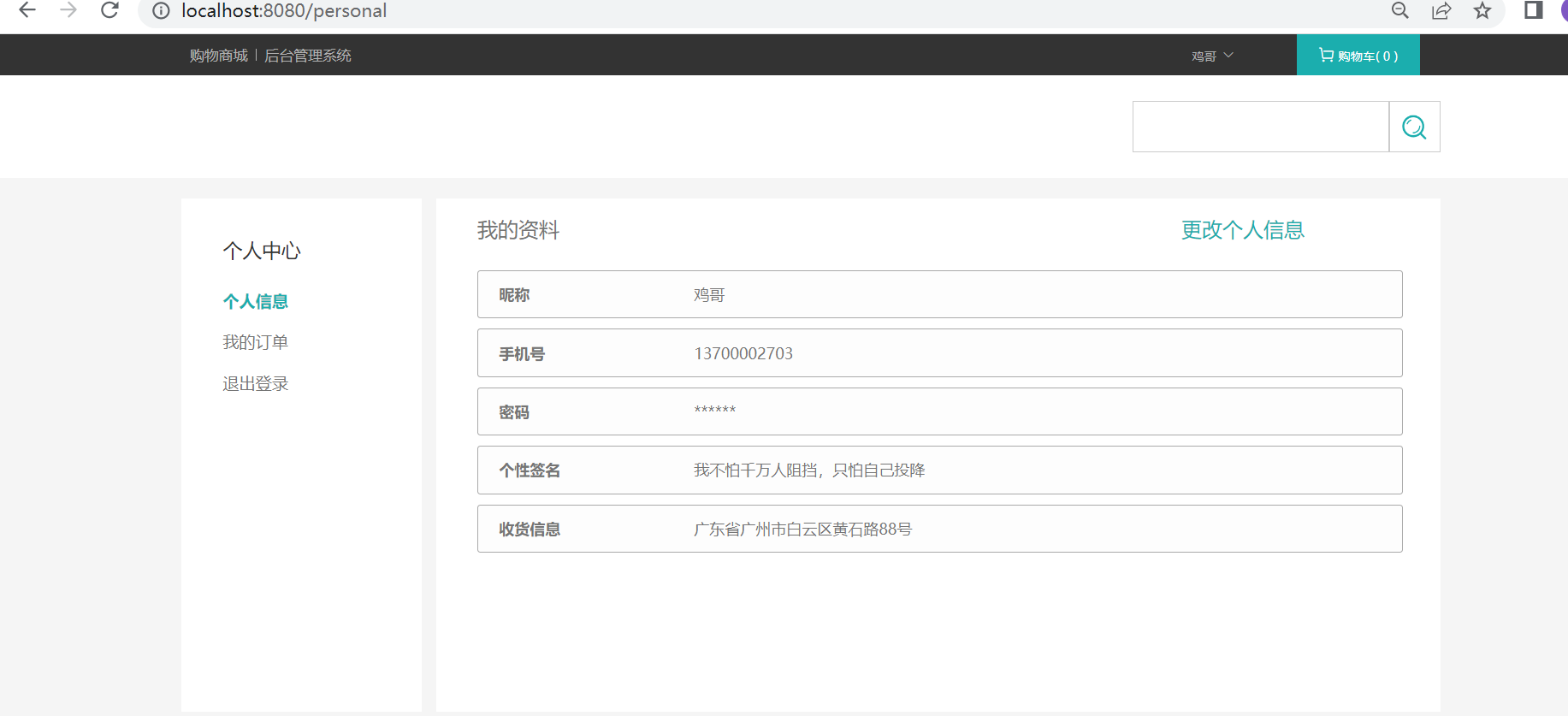Click the 购物商城 link
1568x716 pixels.
point(219,56)
